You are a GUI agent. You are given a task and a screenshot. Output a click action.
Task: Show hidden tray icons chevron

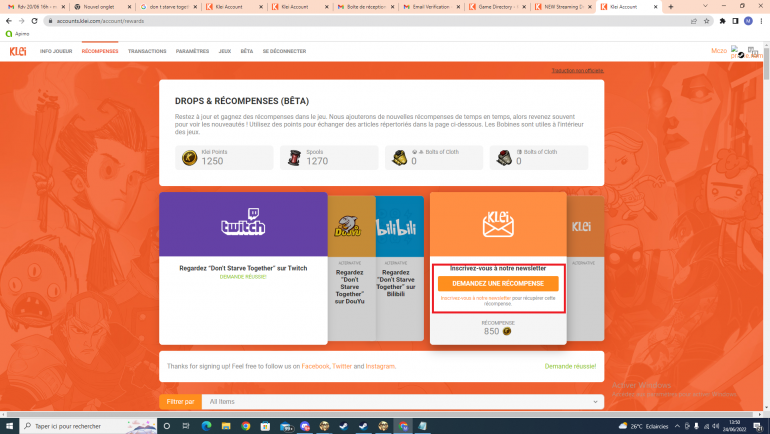coord(677,426)
